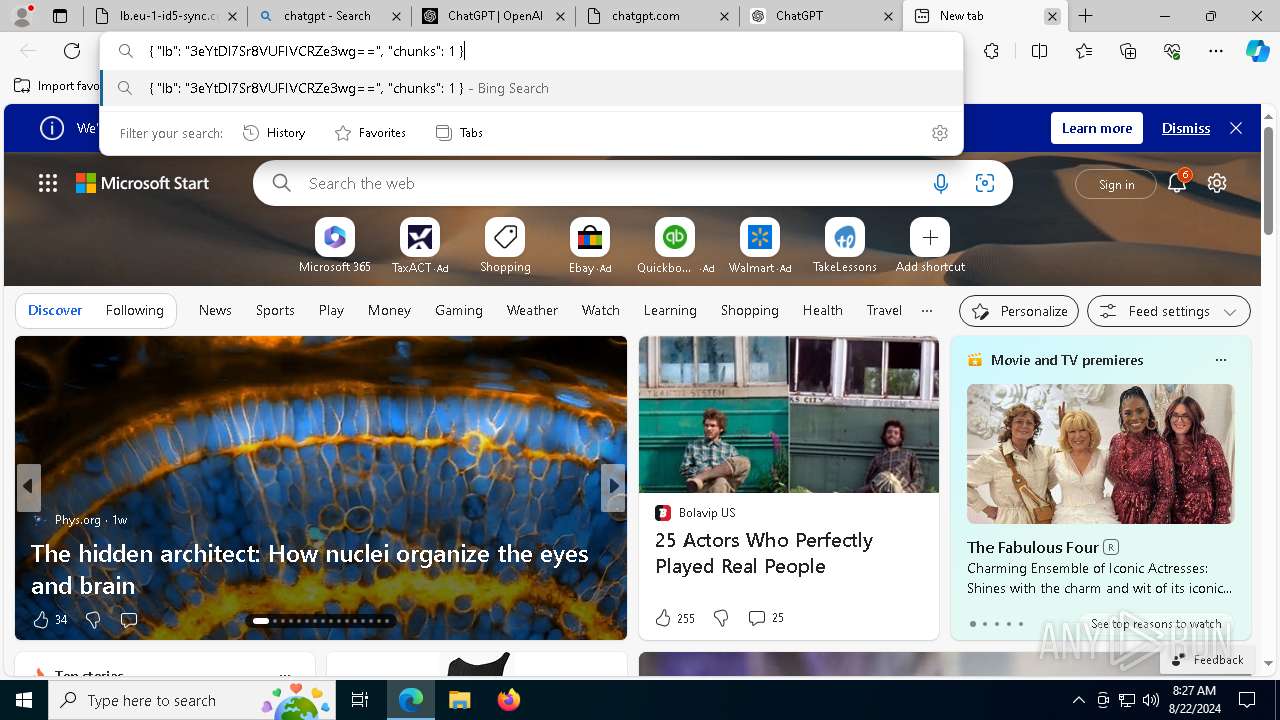The height and width of the screenshot is (720, 1280).
Task: Click the Sign in button
Action: pyautogui.click(x=1116, y=184)
